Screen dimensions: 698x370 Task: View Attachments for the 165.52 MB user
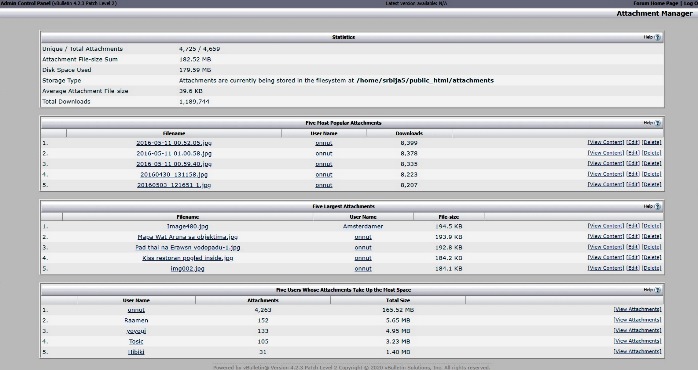click(637, 309)
